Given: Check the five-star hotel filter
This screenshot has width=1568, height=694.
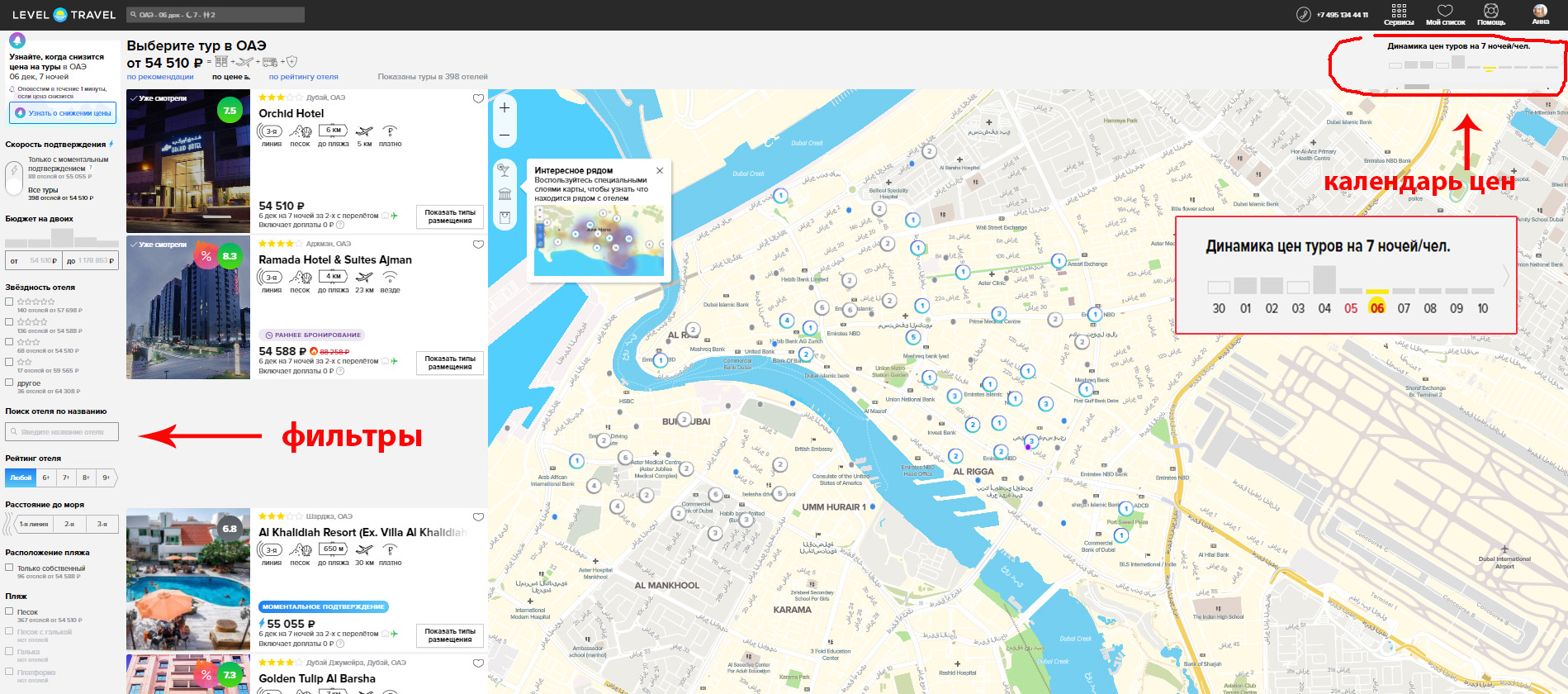Looking at the screenshot, I should click(x=9, y=302).
